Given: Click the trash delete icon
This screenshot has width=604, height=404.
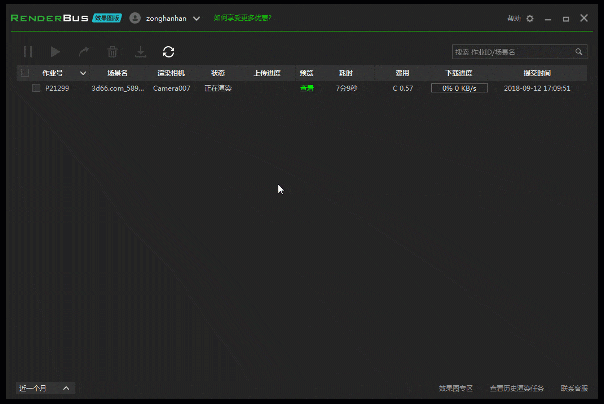Looking at the screenshot, I should [112, 51].
